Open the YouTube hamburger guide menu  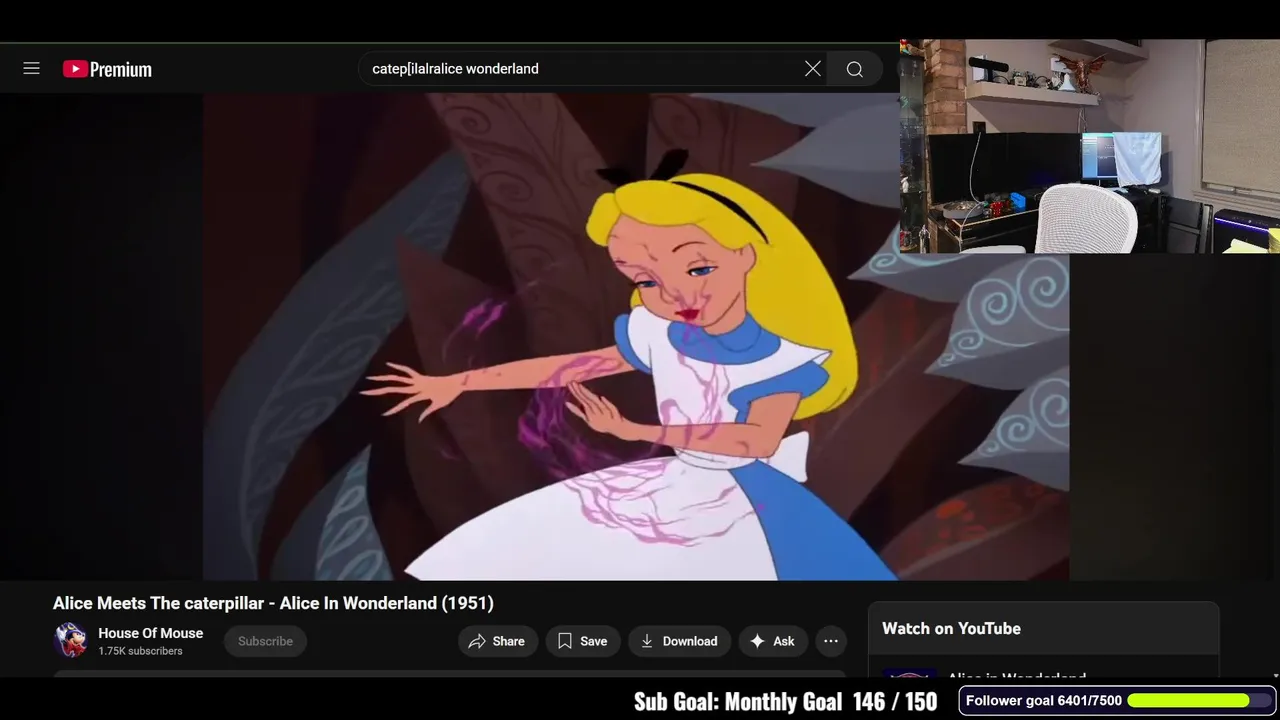32,69
